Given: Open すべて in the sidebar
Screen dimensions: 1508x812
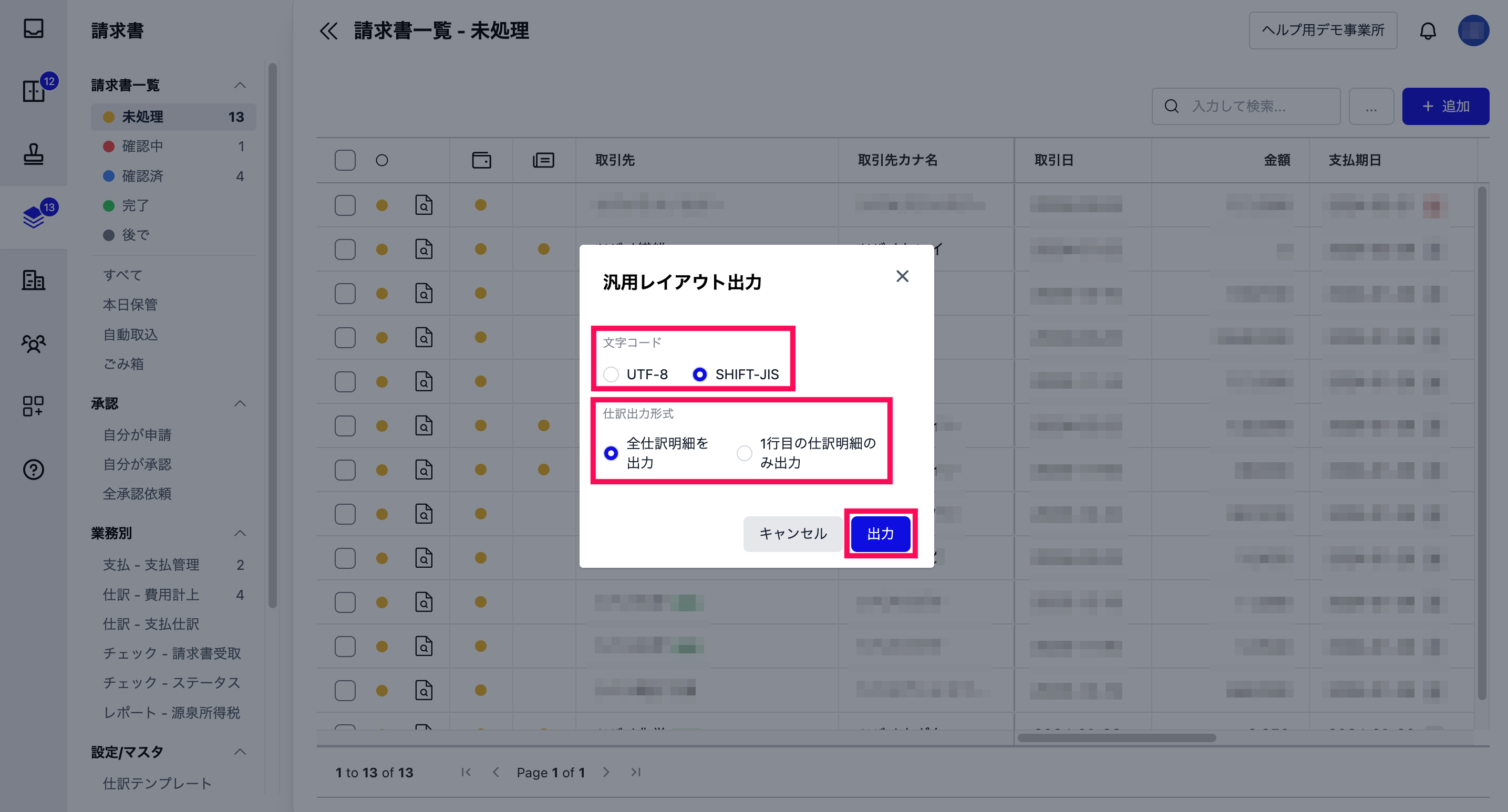Looking at the screenshot, I should [x=122, y=275].
